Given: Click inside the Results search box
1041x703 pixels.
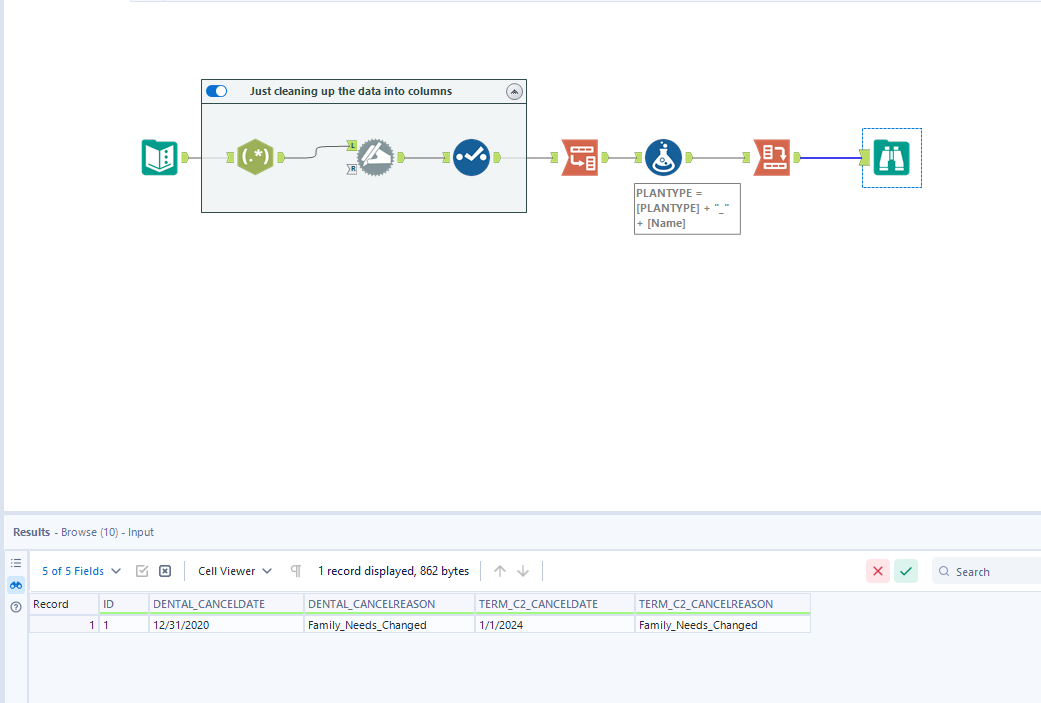Looking at the screenshot, I should click(990, 570).
